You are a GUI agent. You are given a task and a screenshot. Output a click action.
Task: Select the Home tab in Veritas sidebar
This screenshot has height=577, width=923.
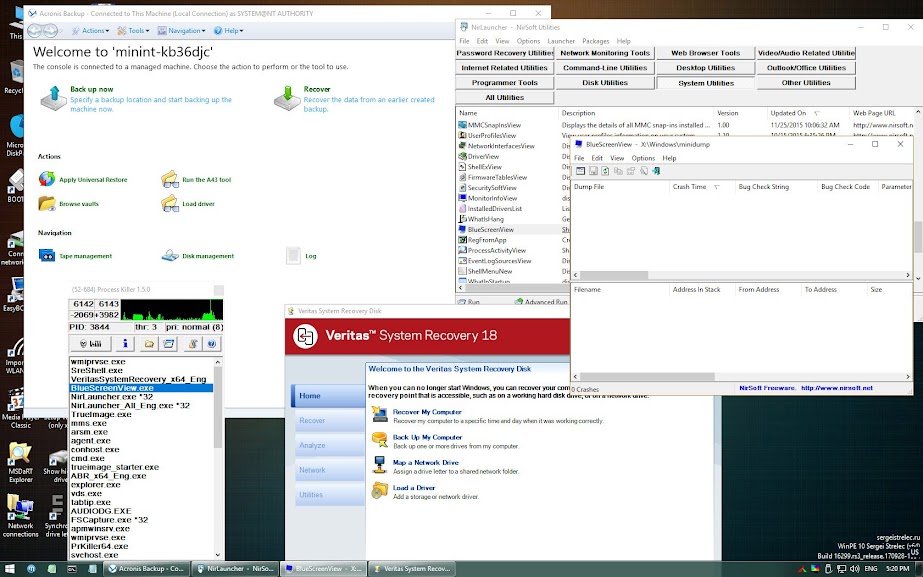click(327, 396)
